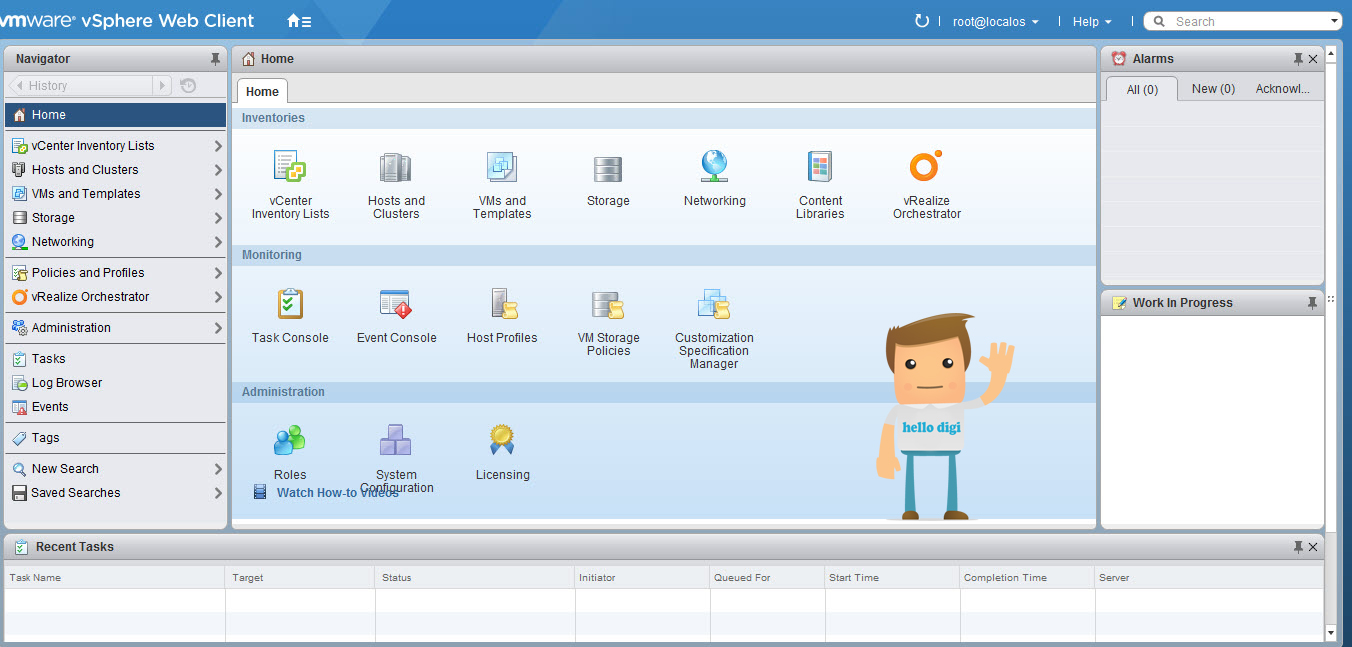Expand Hosts and Clusters chevron in Navigator
1352x647 pixels.
click(x=218, y=170)
